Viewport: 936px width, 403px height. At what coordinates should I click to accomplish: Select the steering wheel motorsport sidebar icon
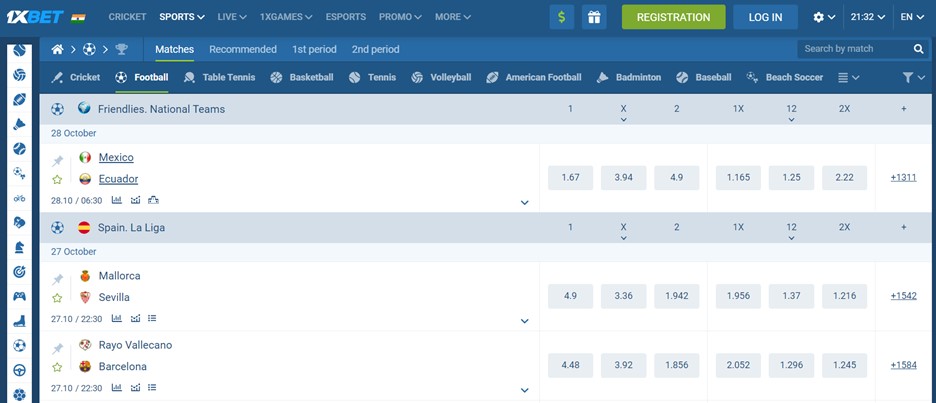tap(20, 370)
